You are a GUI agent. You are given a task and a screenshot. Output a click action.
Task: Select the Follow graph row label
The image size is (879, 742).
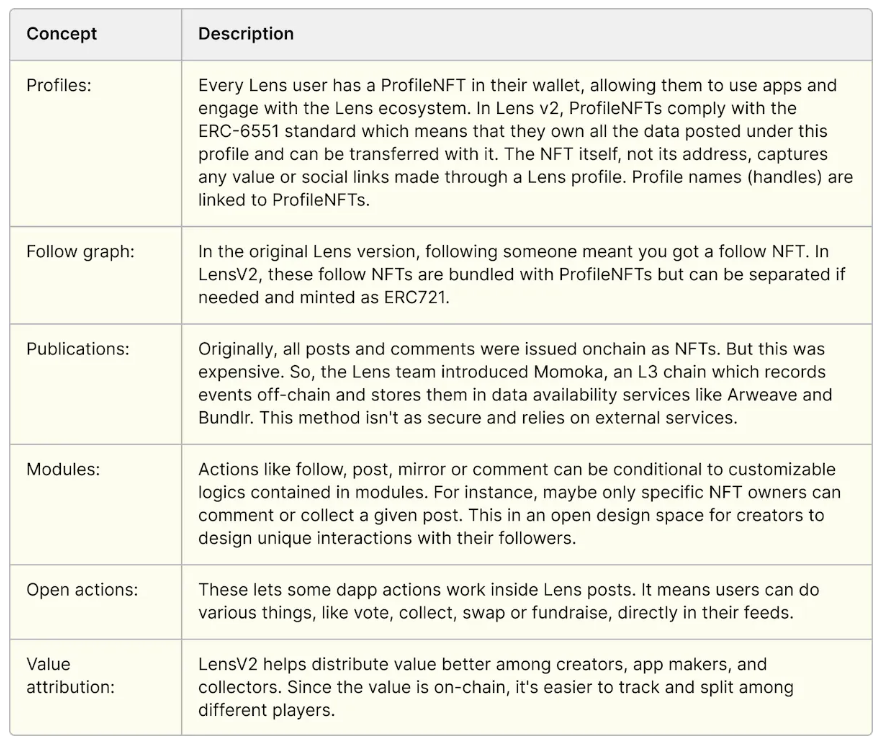point(80,252)
